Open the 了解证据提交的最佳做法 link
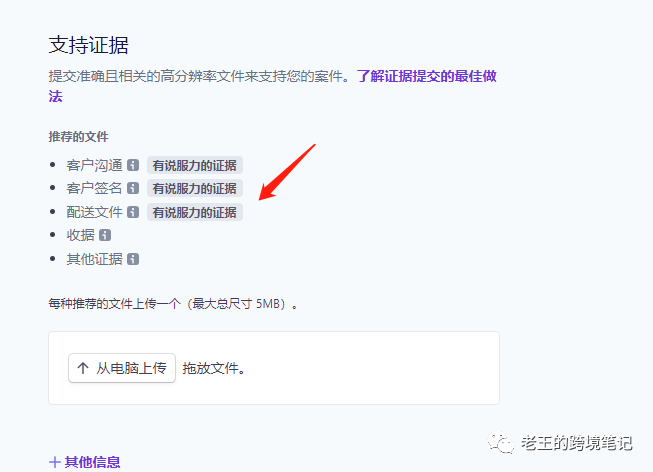 point(427,77)
